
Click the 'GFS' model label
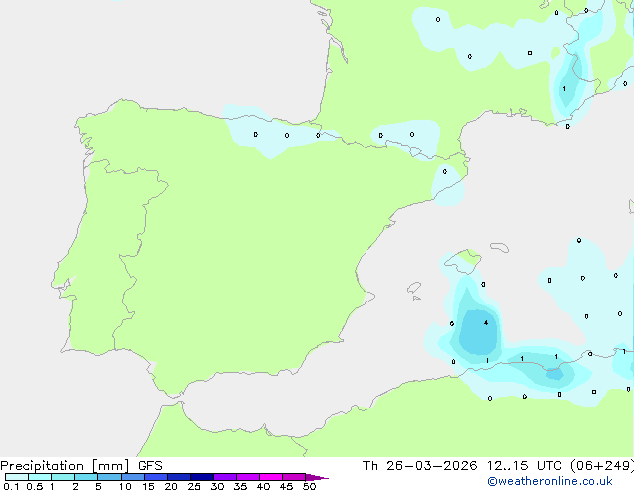[x=150, y=466]
